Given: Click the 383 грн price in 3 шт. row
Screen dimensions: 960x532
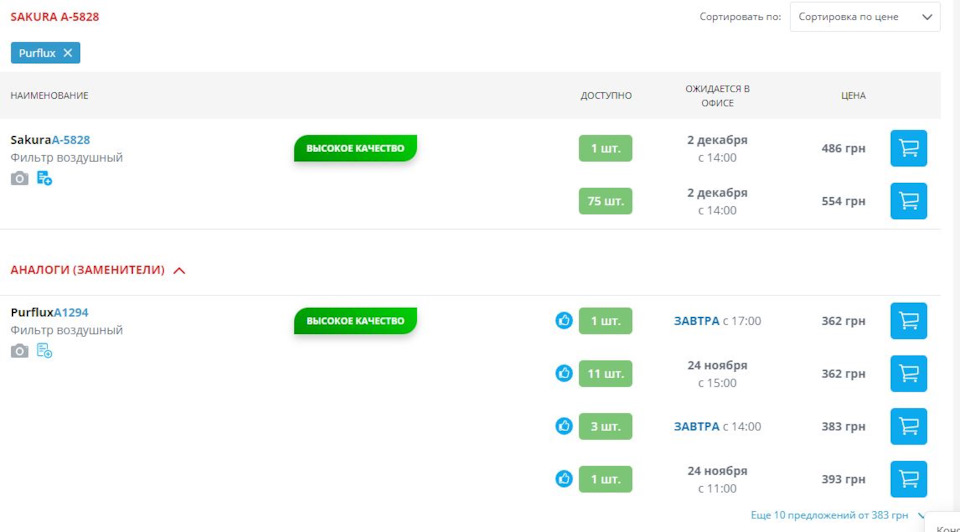Looking at the screenshot, I should tap(843, 426).
